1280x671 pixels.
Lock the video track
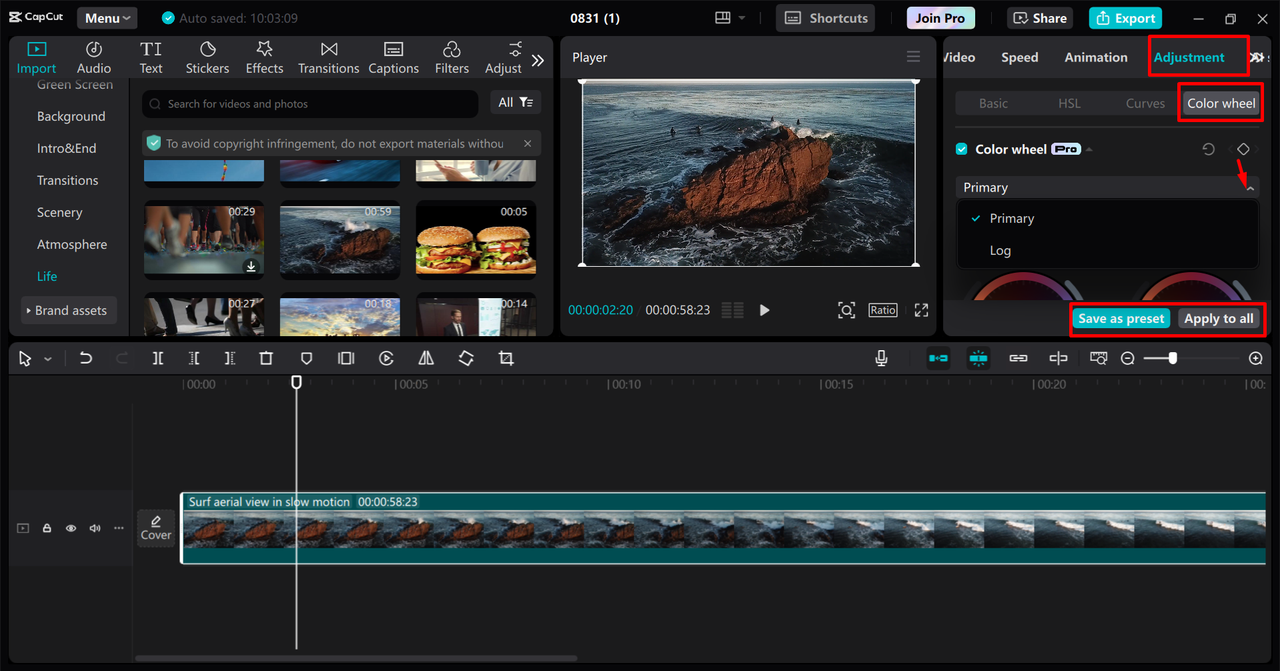47,528
